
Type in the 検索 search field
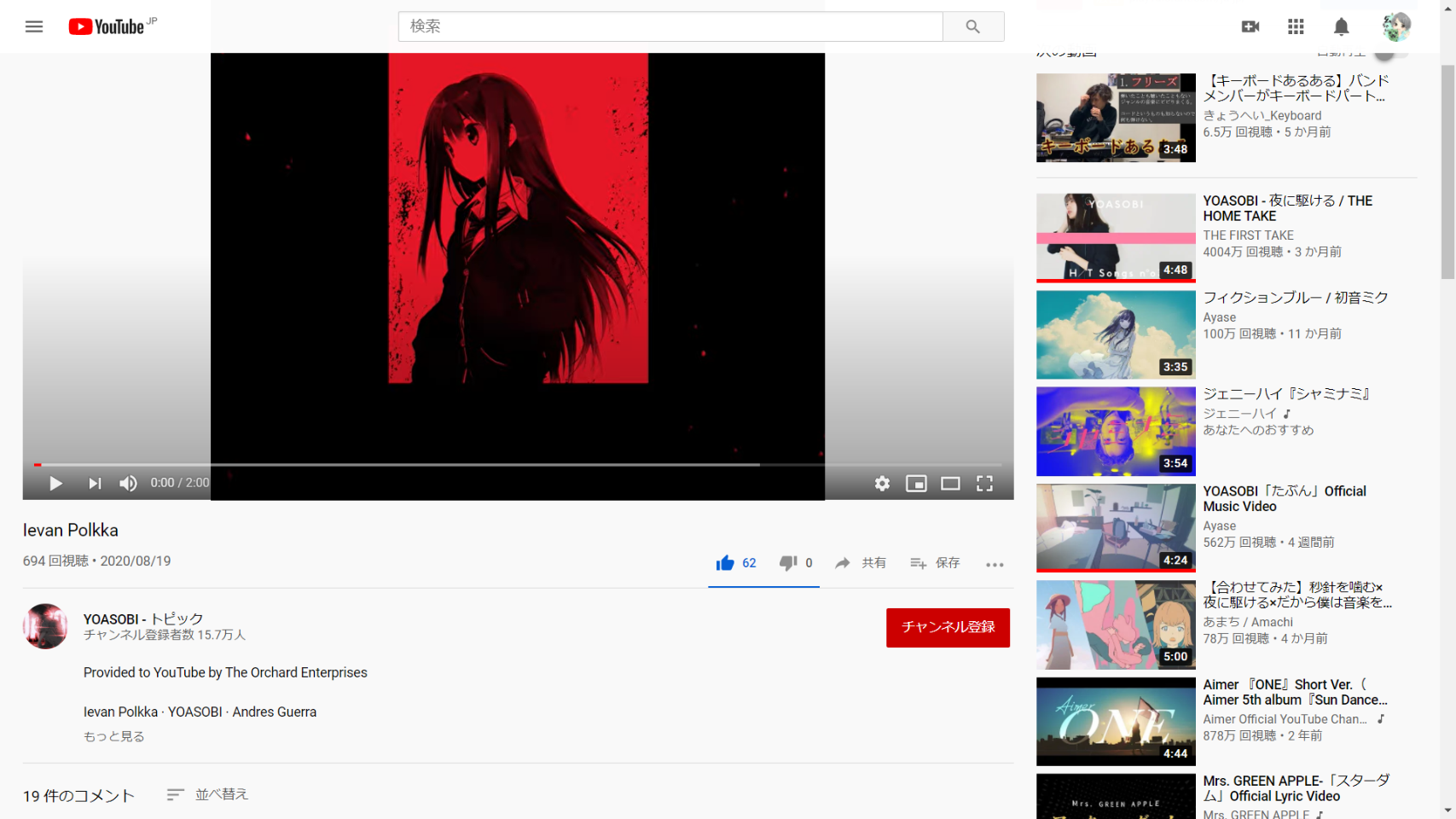coord(670,26)
